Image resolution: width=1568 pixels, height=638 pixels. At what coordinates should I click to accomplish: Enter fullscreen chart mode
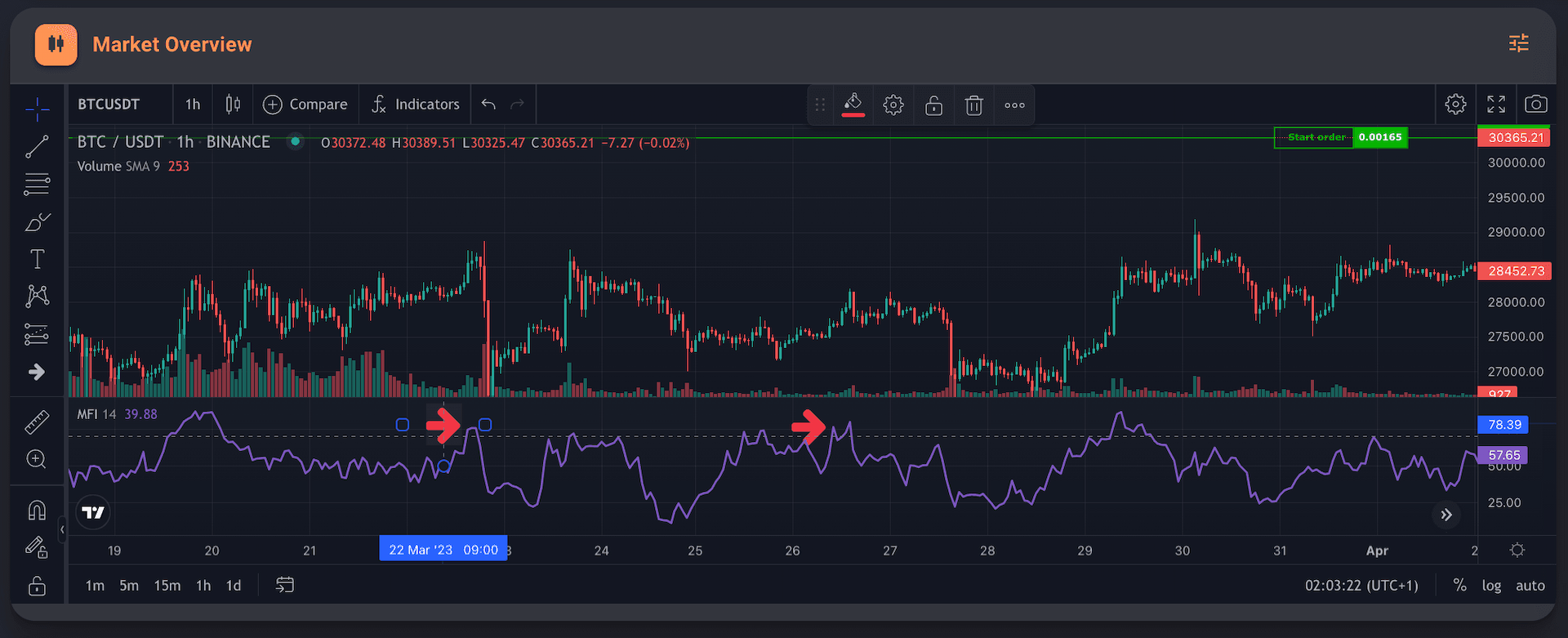point(1496,105)
